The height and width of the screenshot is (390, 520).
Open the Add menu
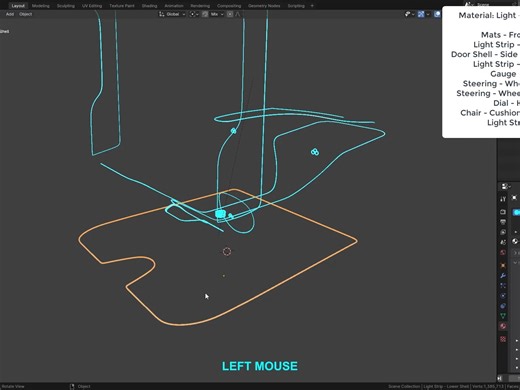[x=10, y=14]
